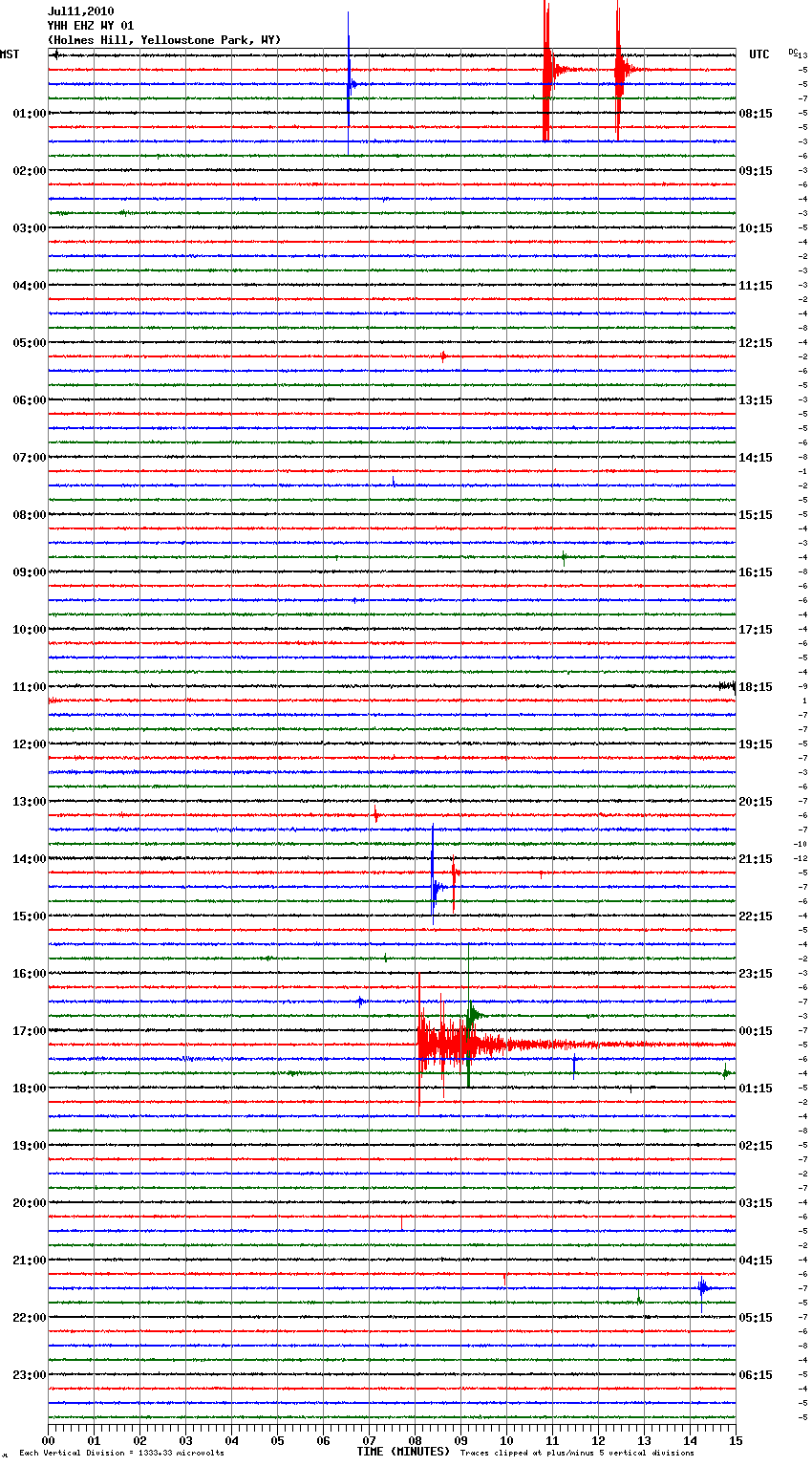Click the MST hour label "01:00"
The height and width of the screenshot is (1466, 812).
point(30,113)
